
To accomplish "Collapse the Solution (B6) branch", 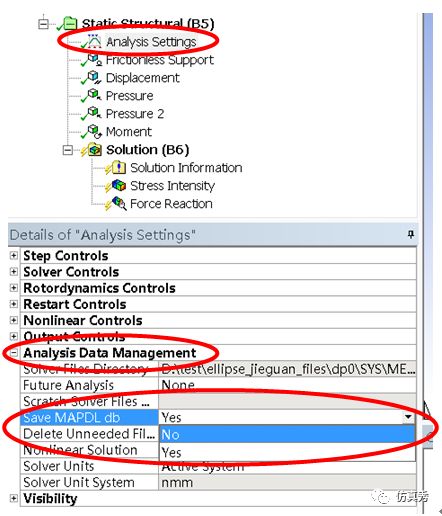I will [67, 150].
